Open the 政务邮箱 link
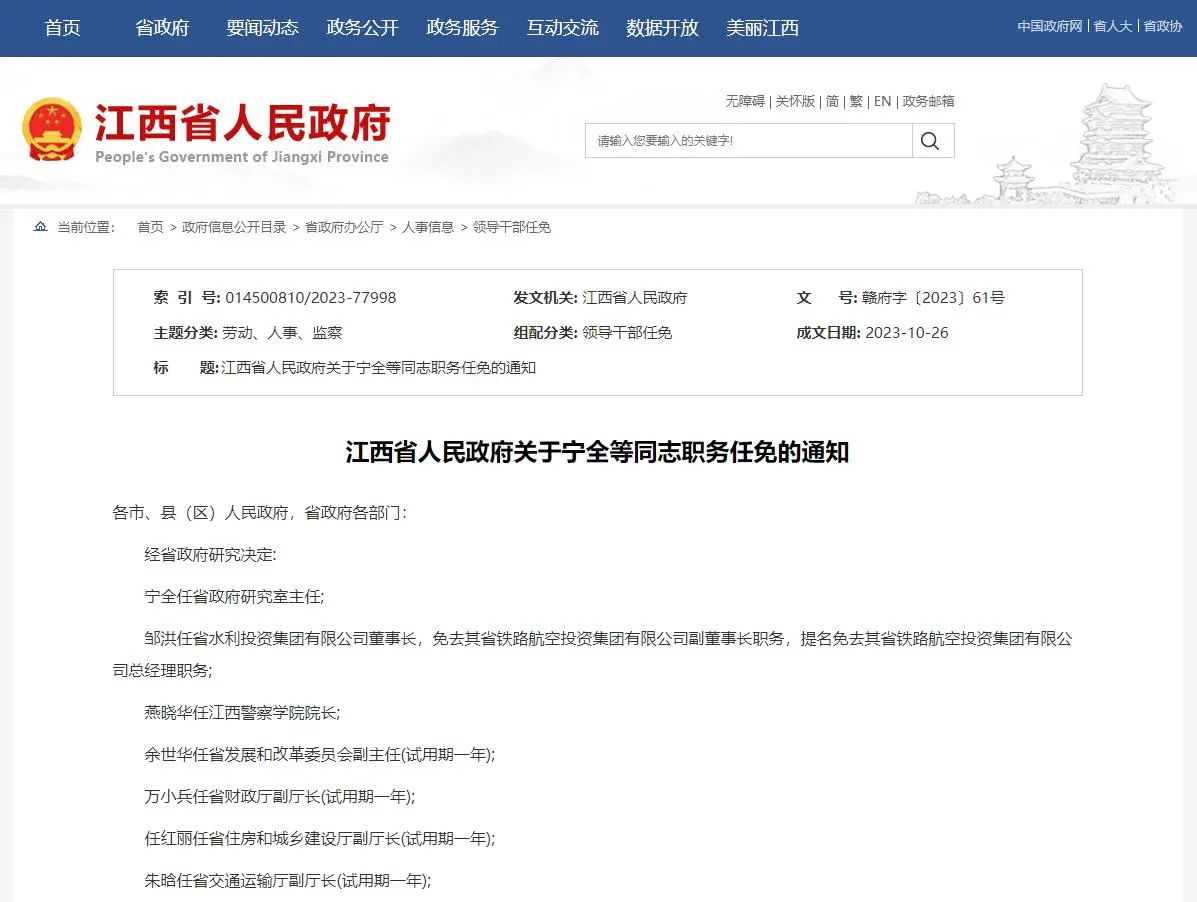This screenshot has width=1197, height=902. coord(928,101)
